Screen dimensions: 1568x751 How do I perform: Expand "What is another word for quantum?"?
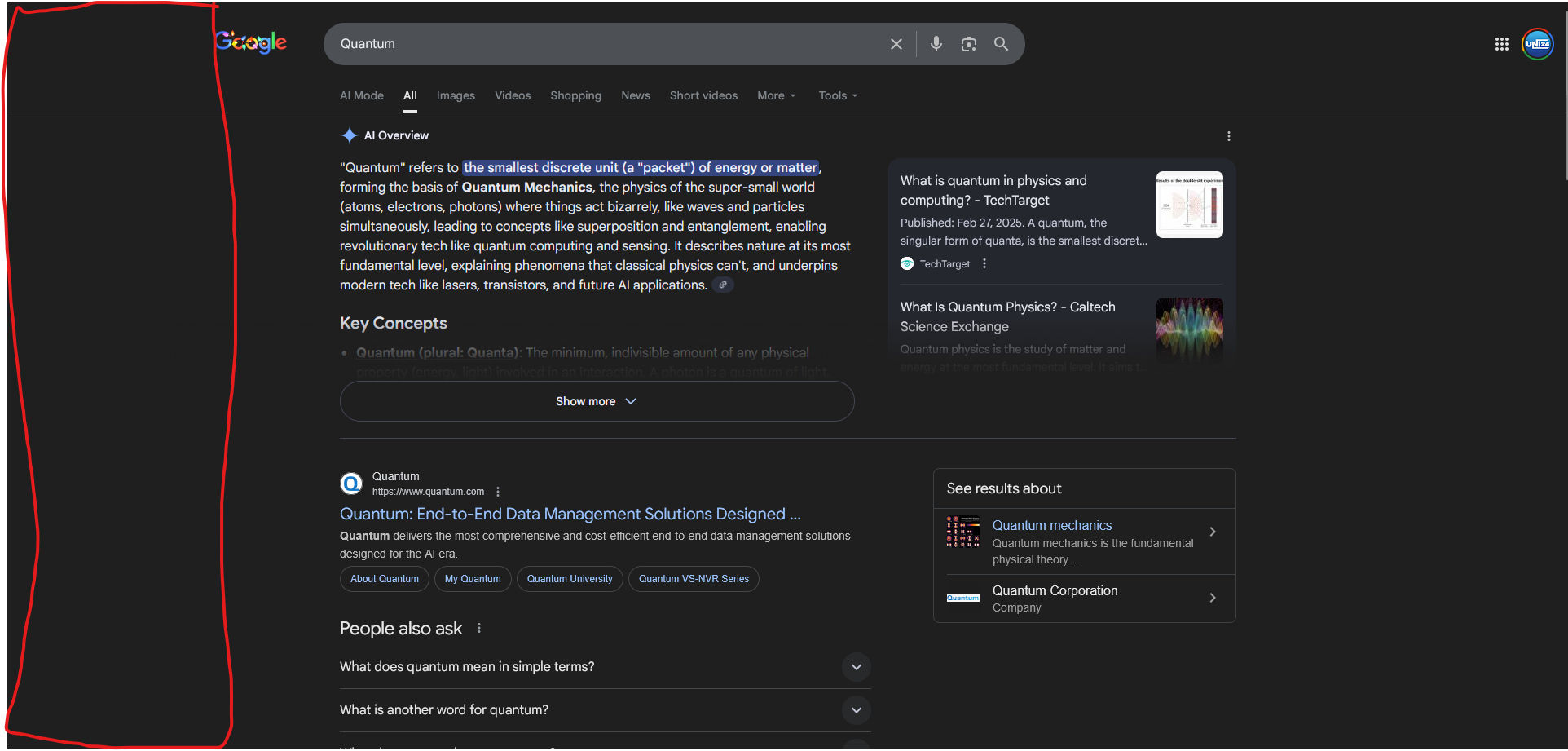[857, 710]
